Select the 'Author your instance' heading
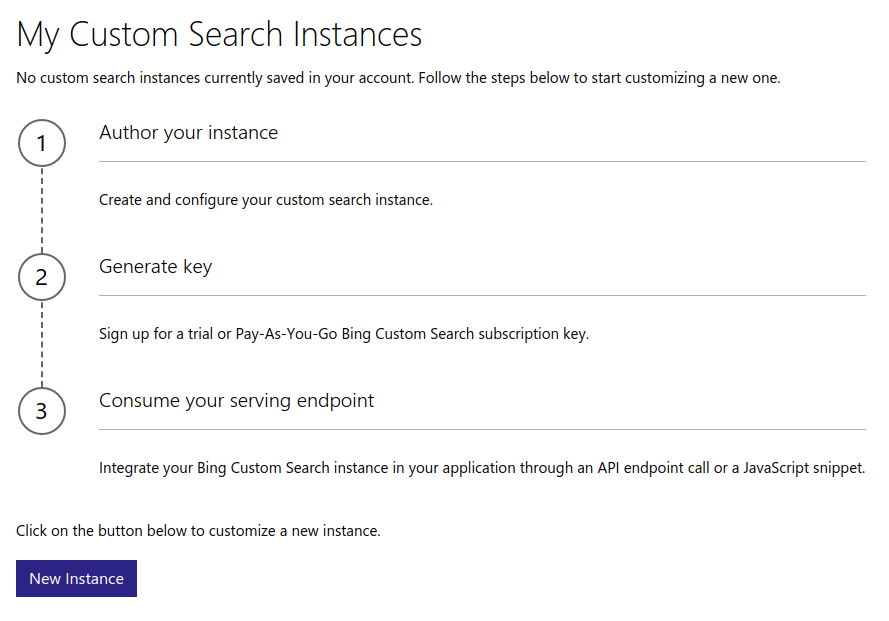The height and width of the screenshot is (621, 889). [188, 132]
